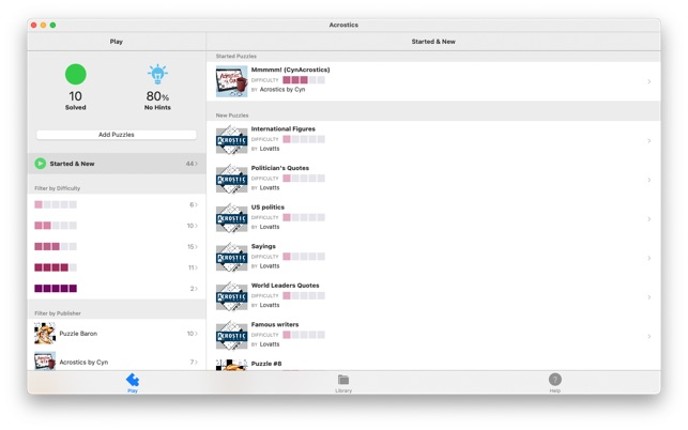Click the Famous writers puzzle icon
Image resolution: width=688 pixels, height=430 pixels.
pyautogui.click(x=232, y=335)
